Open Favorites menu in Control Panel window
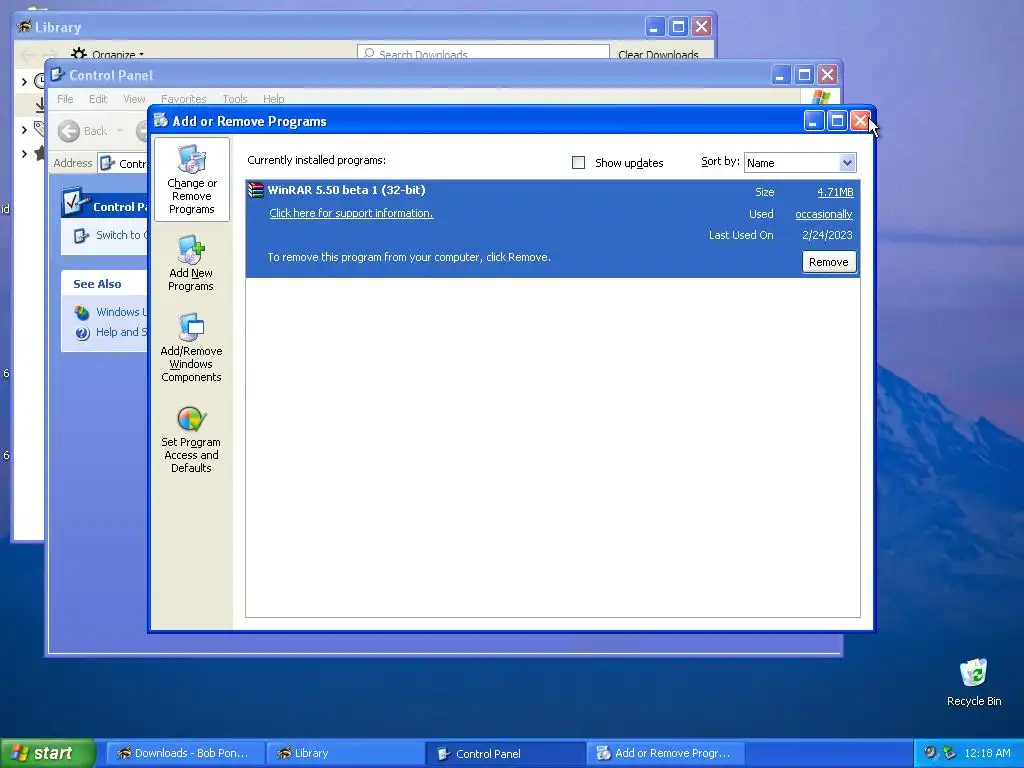The height and width of the screenshot is (768, 1024). (184, 99)
